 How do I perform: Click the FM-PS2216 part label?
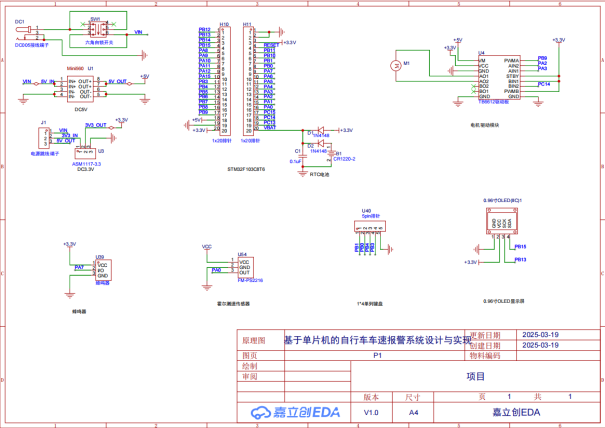click(250, 280)
